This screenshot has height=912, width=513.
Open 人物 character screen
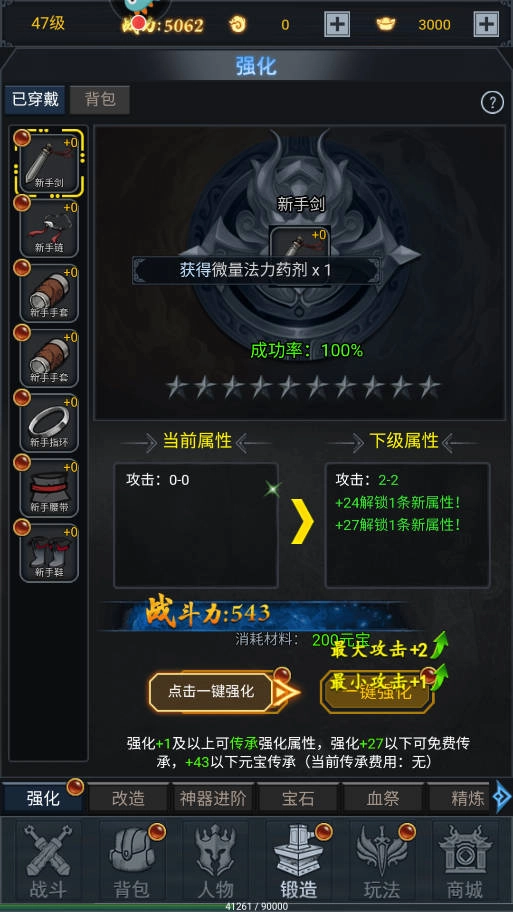(216, 860)
